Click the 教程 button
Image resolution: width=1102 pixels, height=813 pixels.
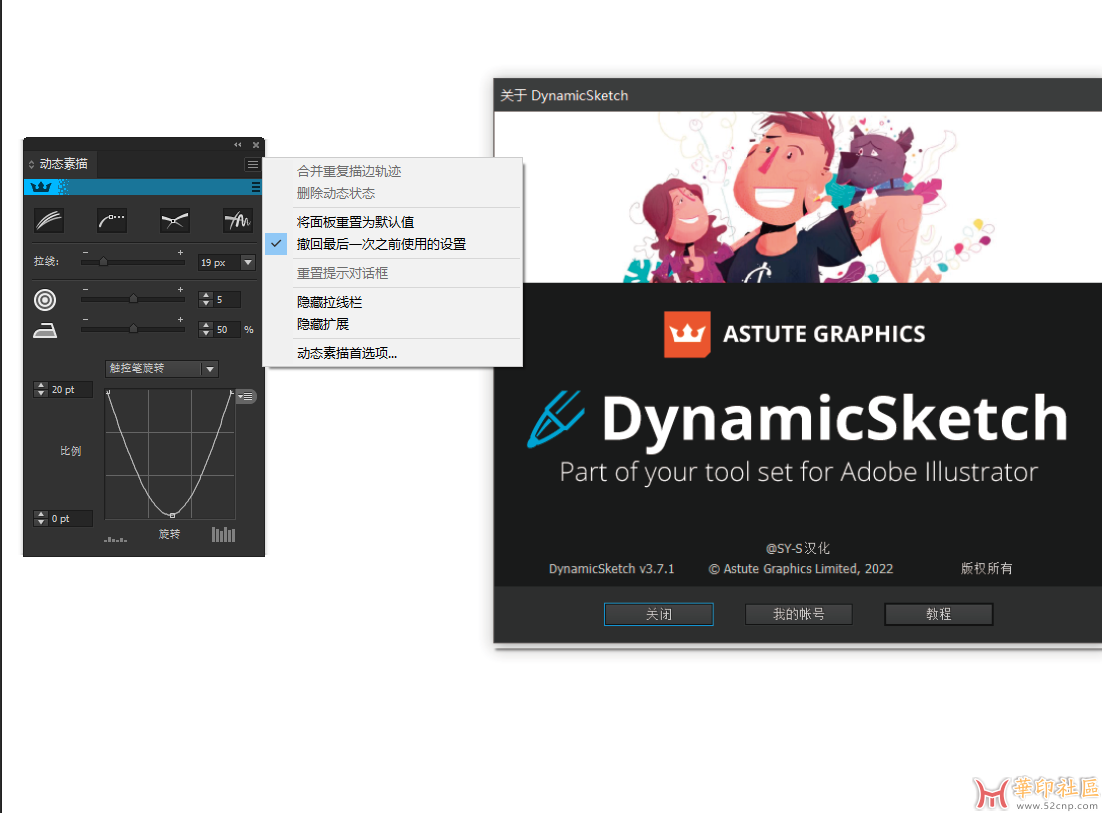(938, 614)
